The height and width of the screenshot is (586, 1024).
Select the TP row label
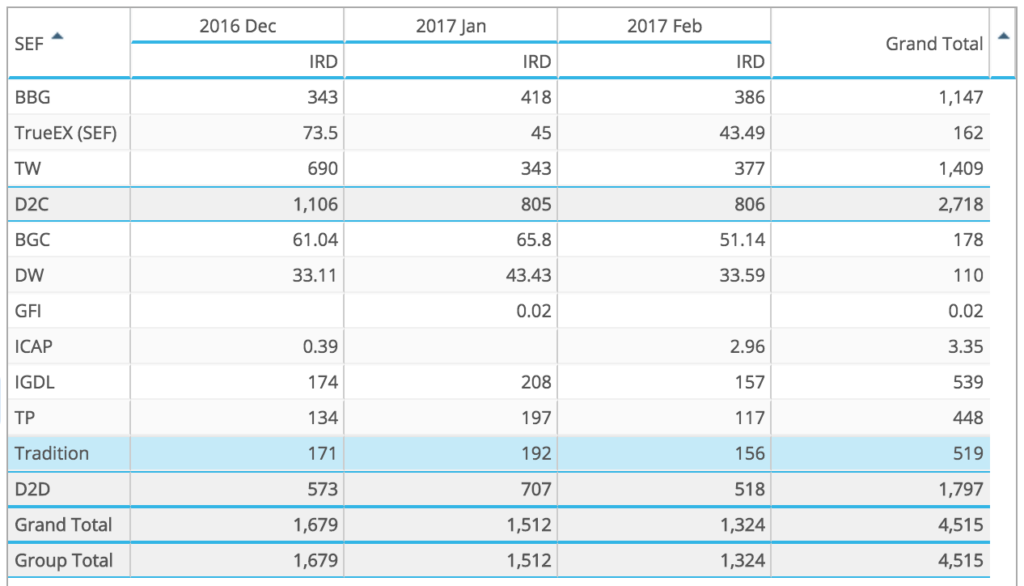point(25,418)
